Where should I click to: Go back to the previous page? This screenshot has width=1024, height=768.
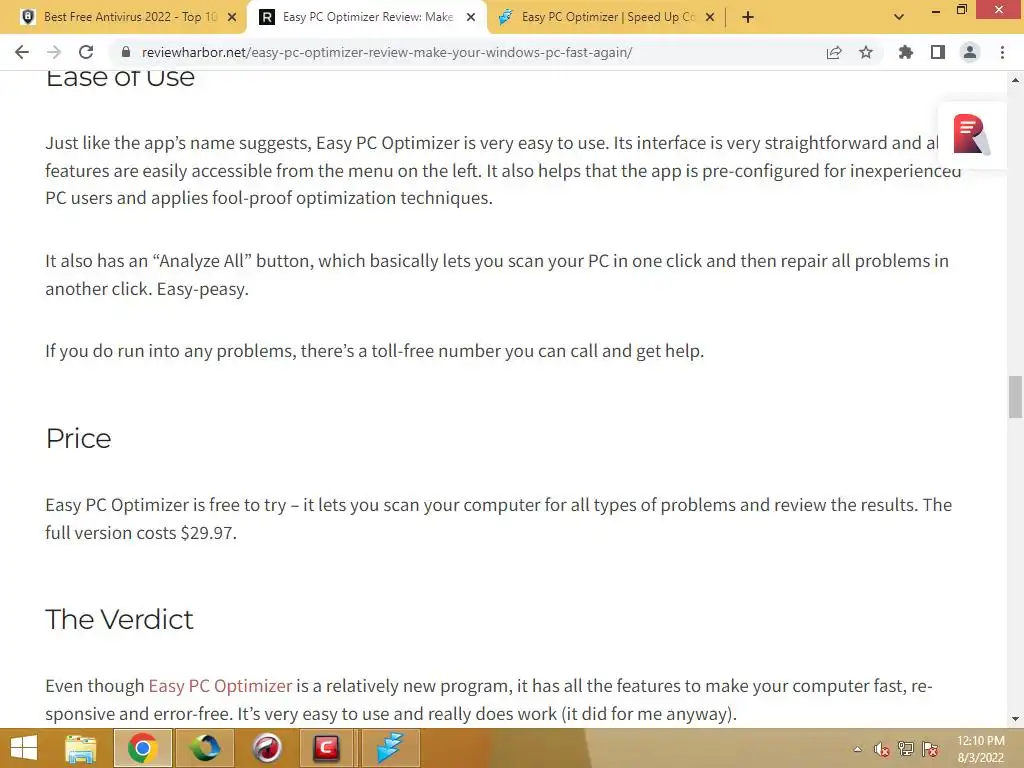pos(22,52)
